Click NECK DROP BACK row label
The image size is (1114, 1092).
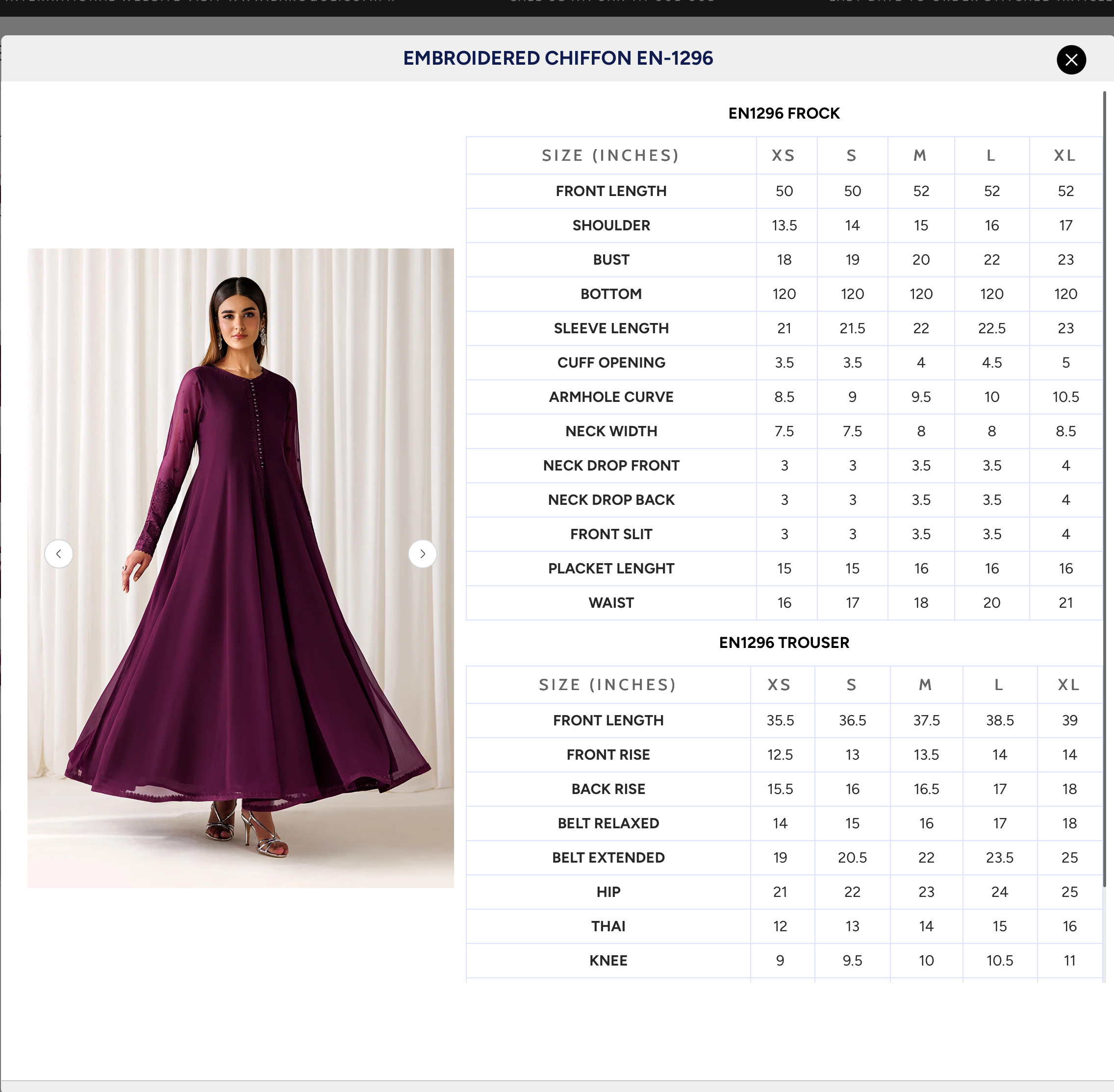tap(611, 500)
